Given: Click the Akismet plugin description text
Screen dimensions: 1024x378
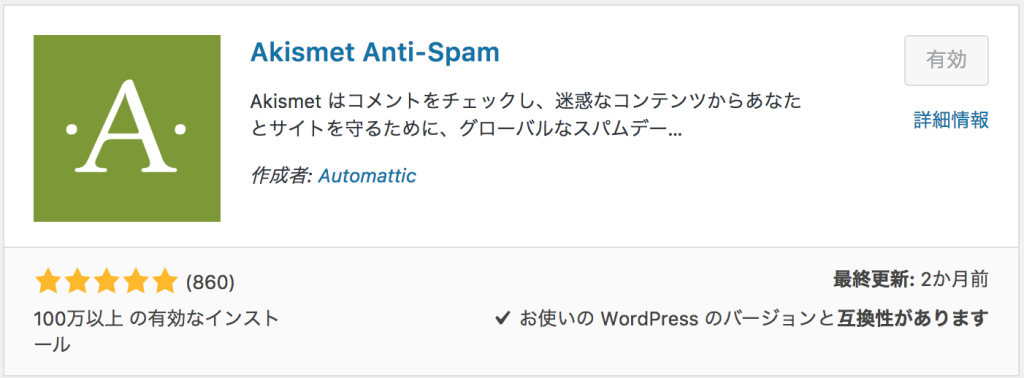Looking at the screenshot, I should coord(526,116).
